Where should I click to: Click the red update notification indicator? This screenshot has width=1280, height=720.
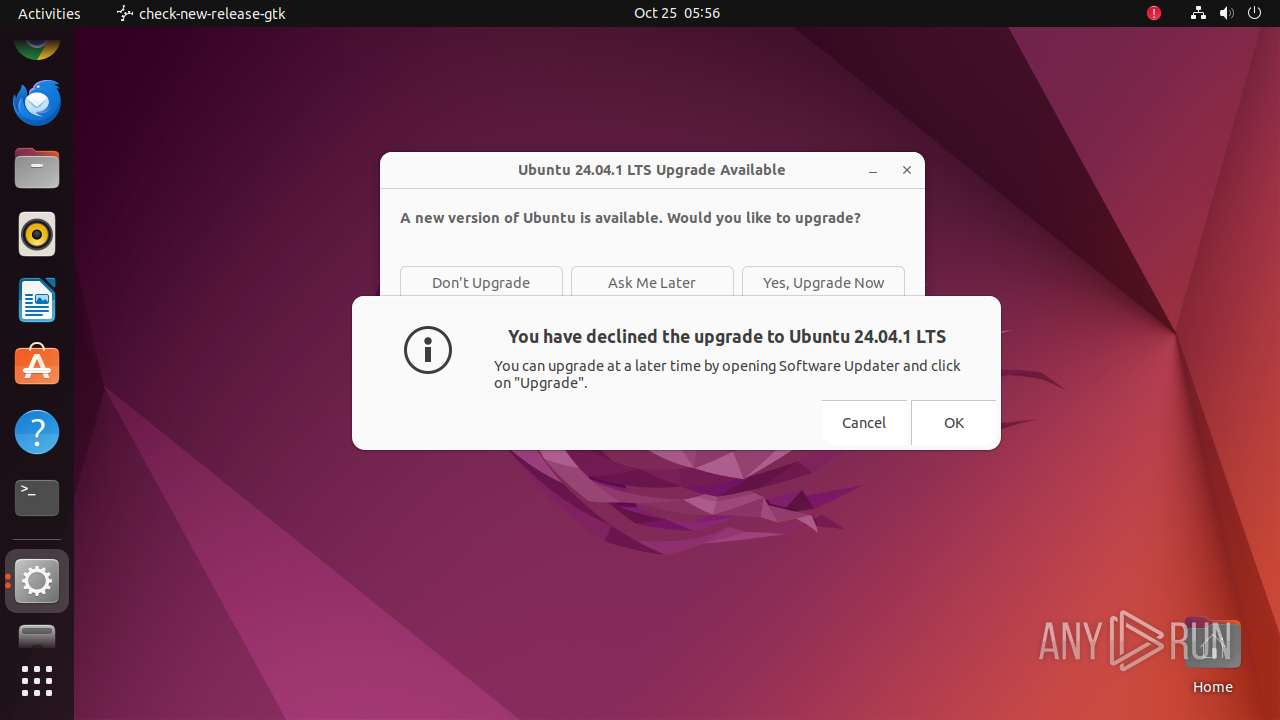pos(1154,13)
